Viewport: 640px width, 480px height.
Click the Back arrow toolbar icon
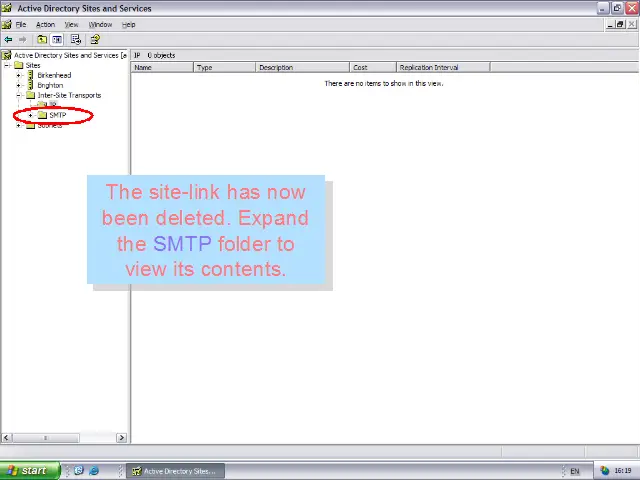[8, 40]
